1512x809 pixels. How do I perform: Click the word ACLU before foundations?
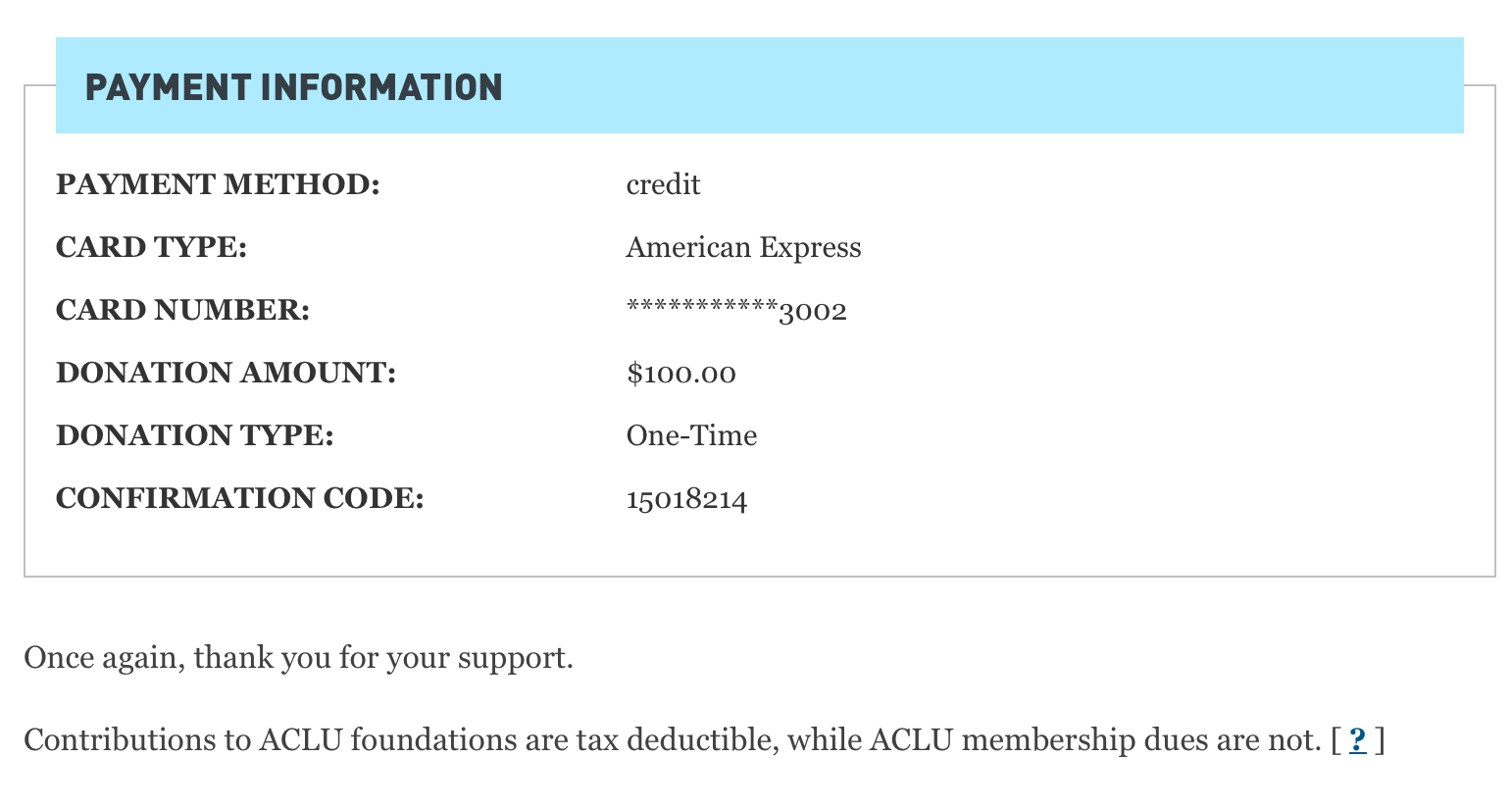point(300,739)
